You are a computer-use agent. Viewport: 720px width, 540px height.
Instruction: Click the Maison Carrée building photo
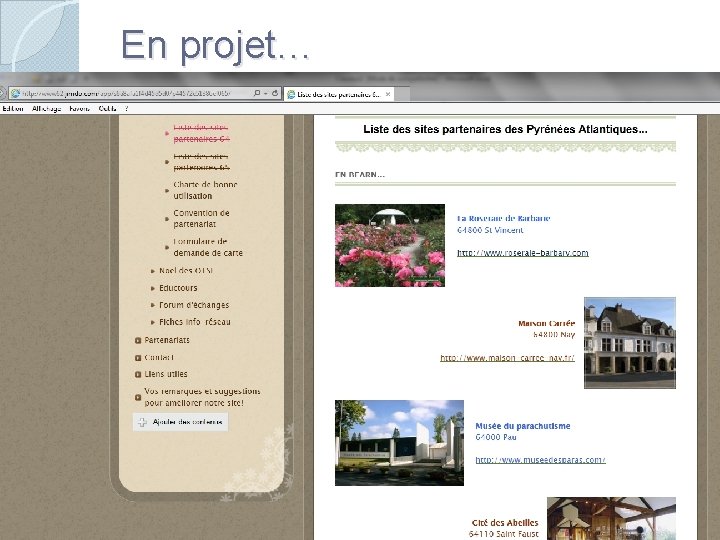coord(630,343)
